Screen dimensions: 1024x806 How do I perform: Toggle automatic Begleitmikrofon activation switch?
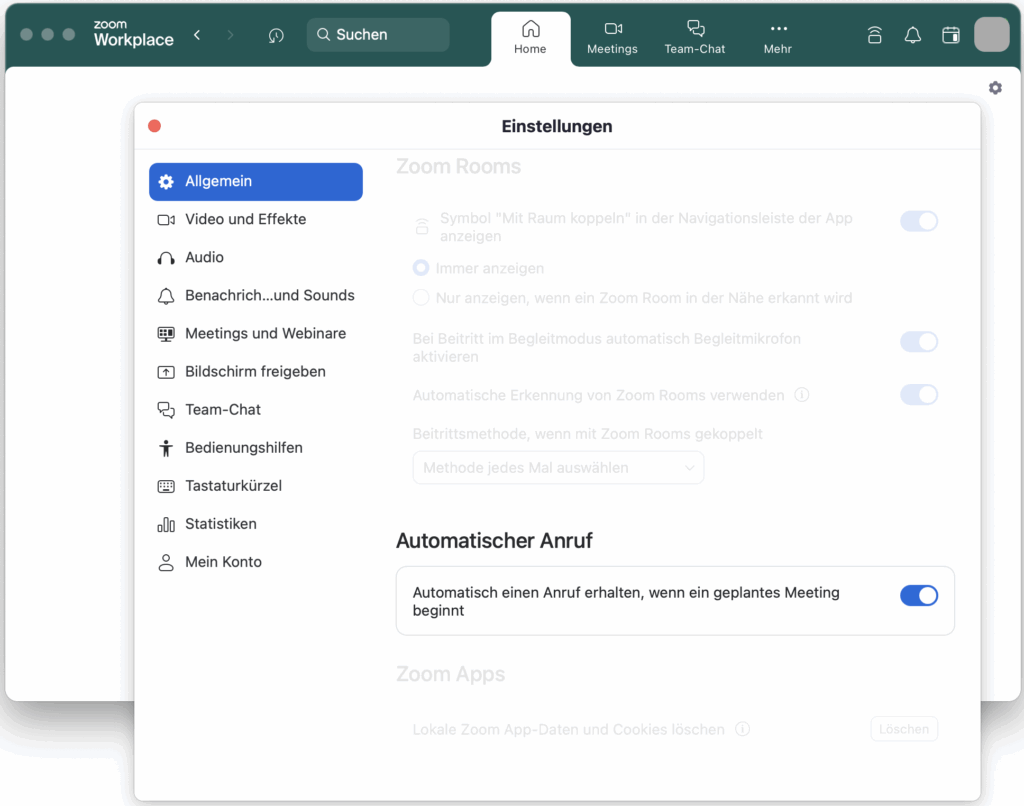(918, 342)
